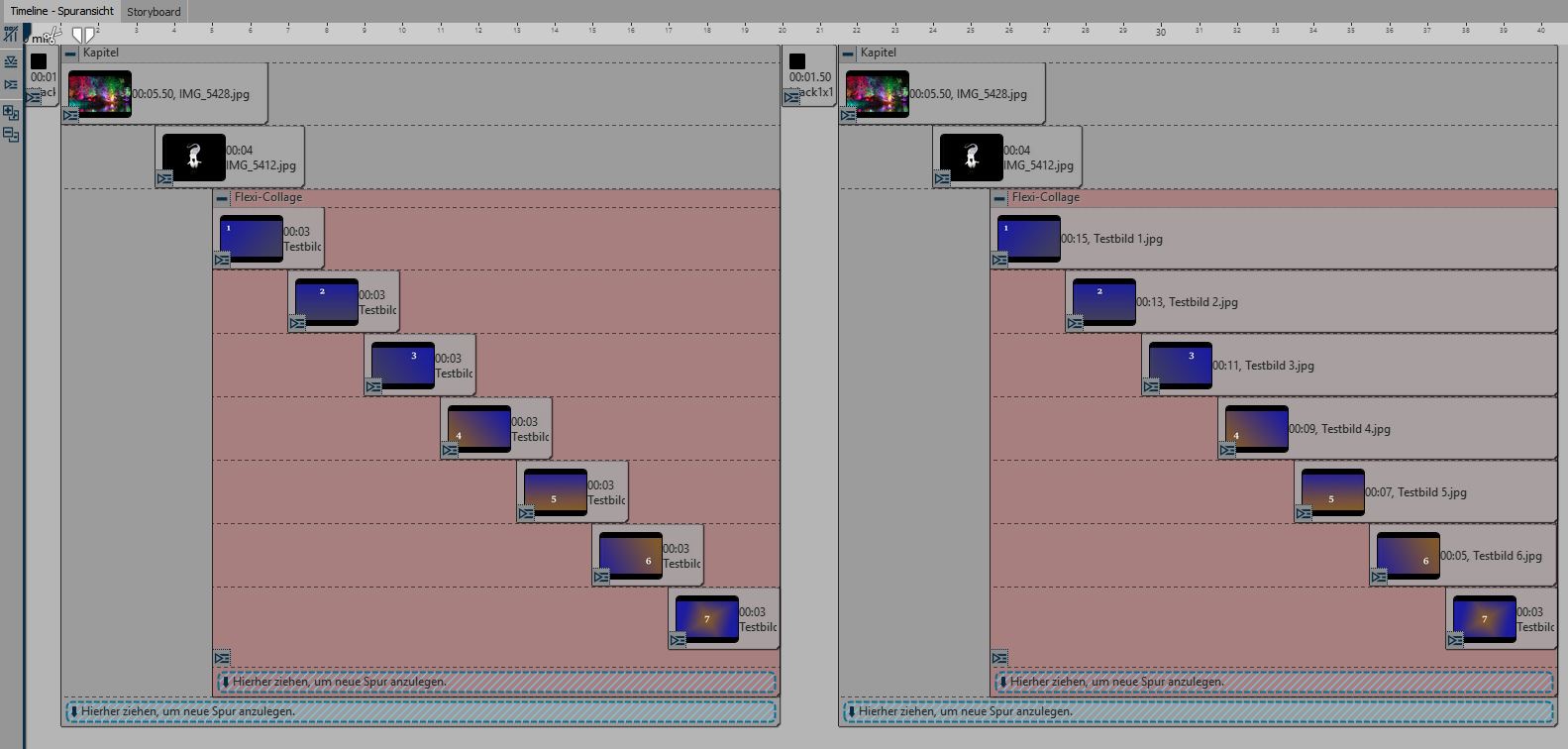Screen dimensions: 1568x749
Task: Select the Timeline - Spuransicht tab
Action: click(x=61, y=12)
